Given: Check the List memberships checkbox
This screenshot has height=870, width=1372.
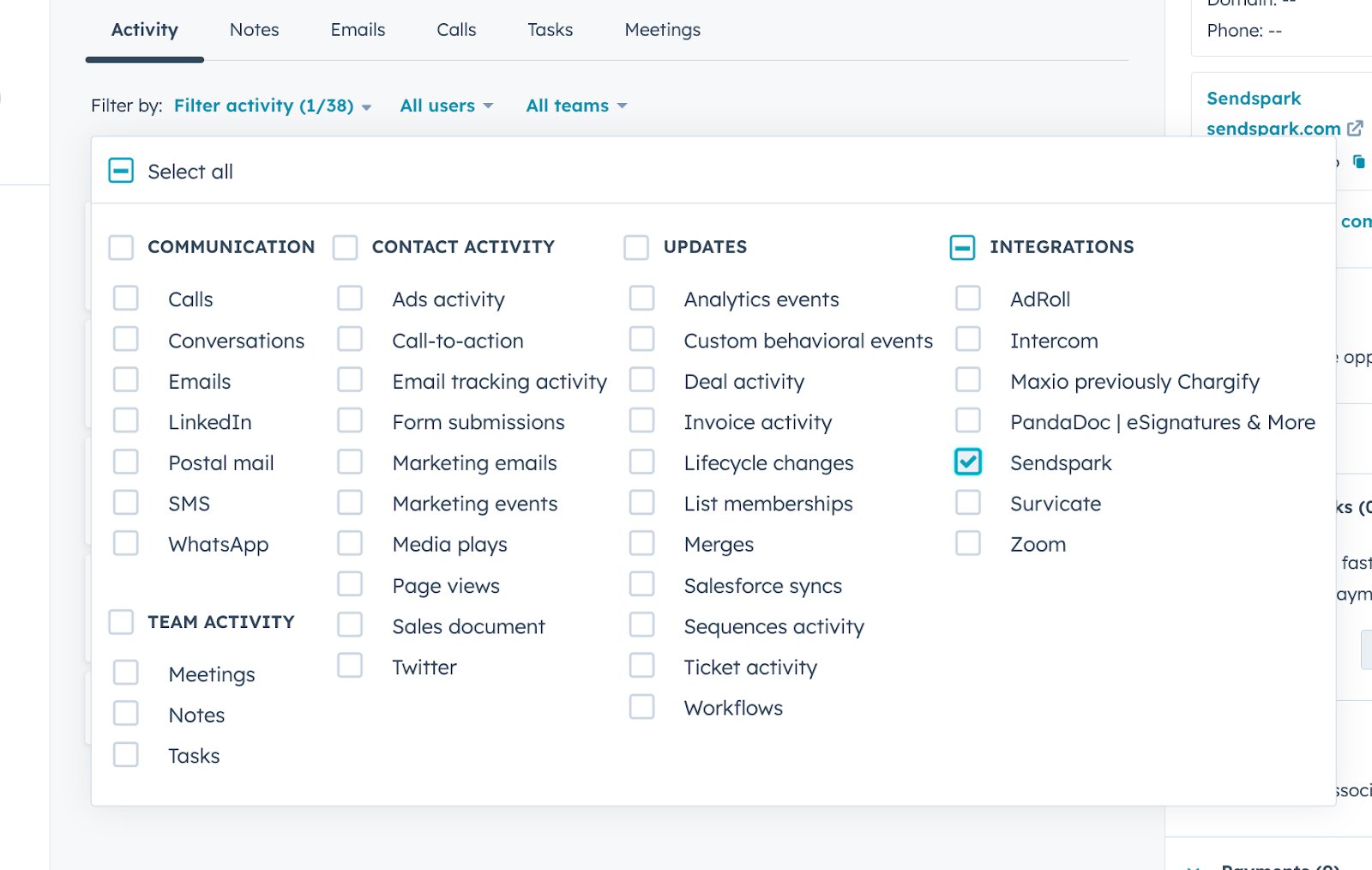Looking at the screenshot, I should click(641, 502).
